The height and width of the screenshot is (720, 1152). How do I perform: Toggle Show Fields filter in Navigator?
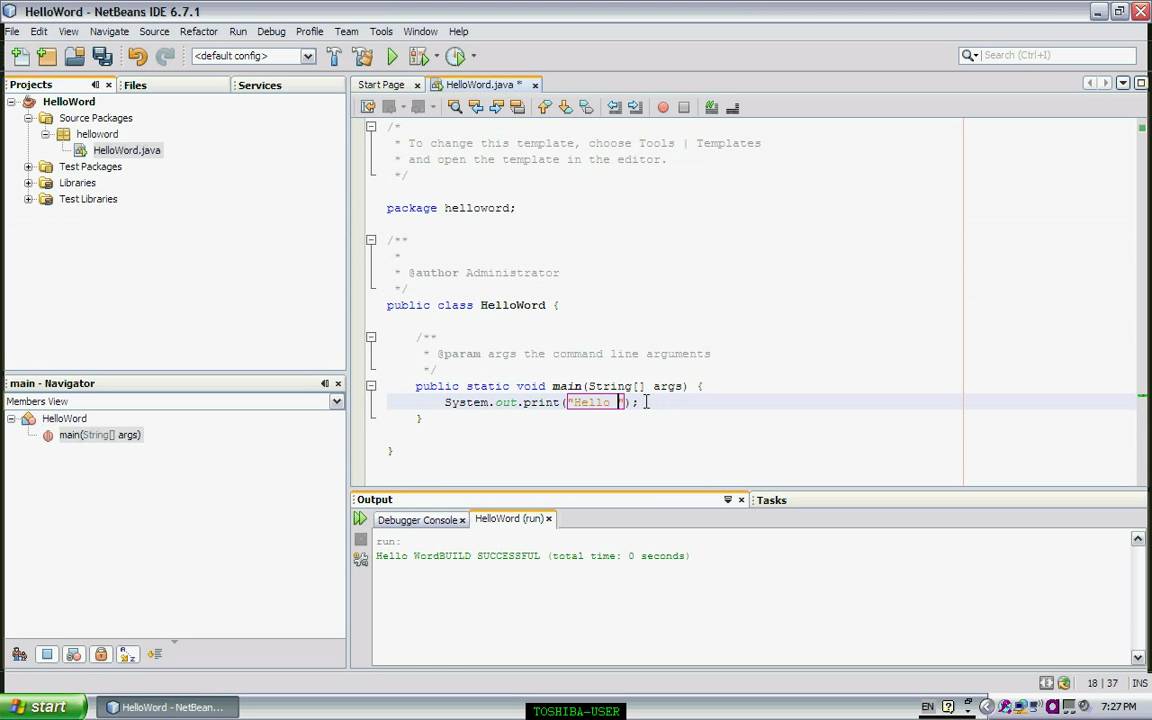(46, 654)
